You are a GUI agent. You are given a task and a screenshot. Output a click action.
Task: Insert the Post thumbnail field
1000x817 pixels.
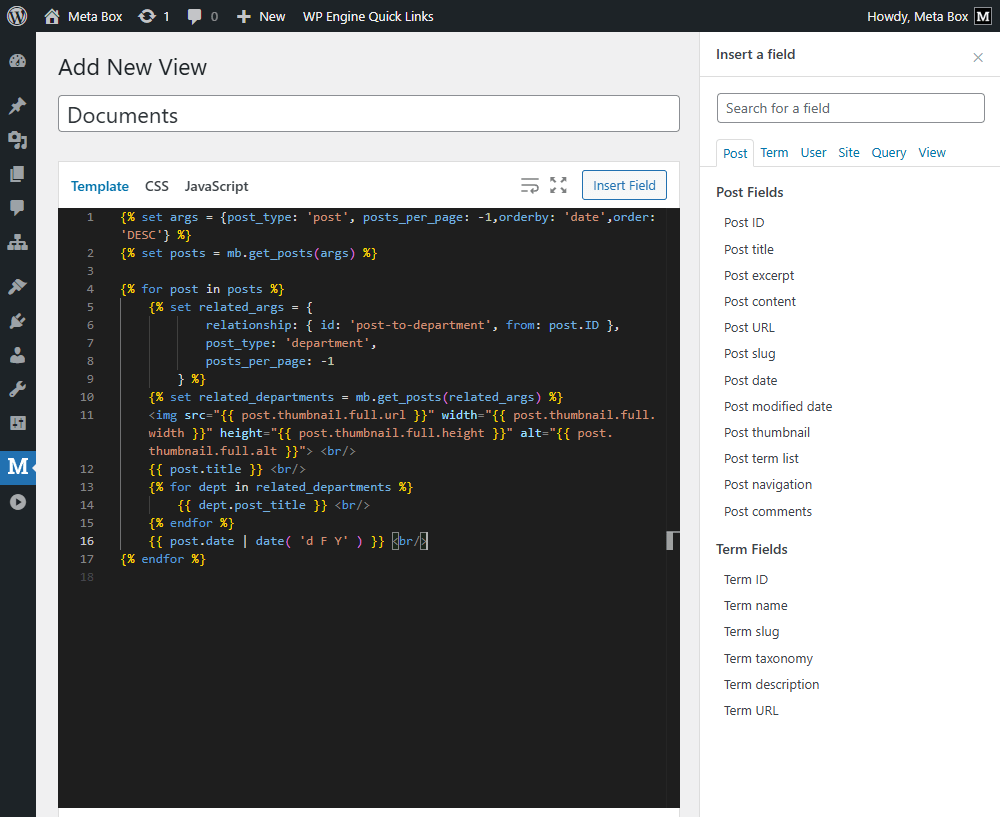(x=767, y=433)
